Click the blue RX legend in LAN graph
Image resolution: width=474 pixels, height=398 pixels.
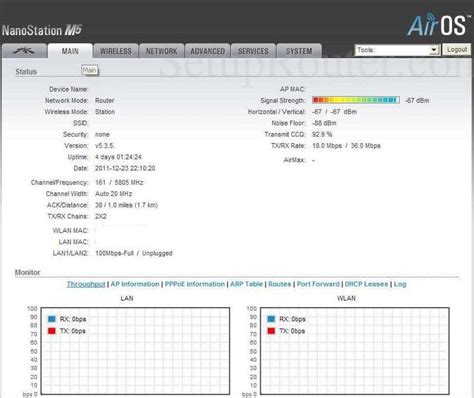(52, 319)
